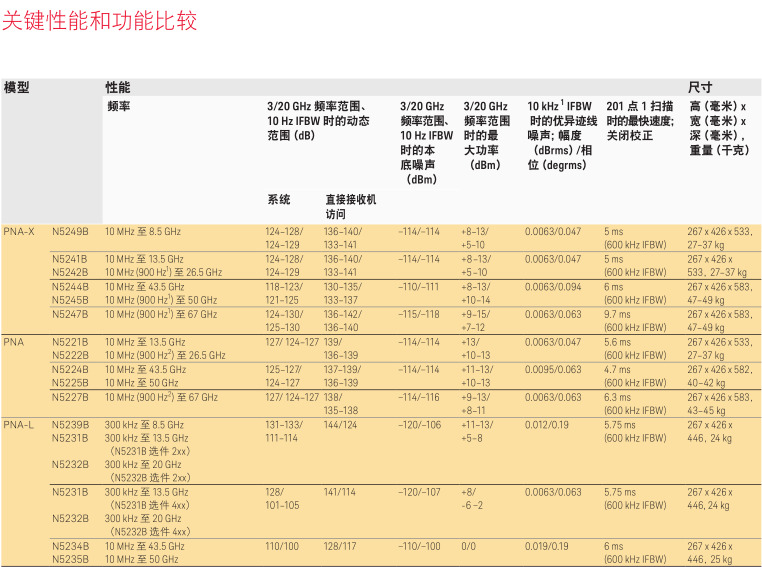Click the N5224B system range 125-127/
Viewport: 762px width, 567px height.
[x=283, y=369]
